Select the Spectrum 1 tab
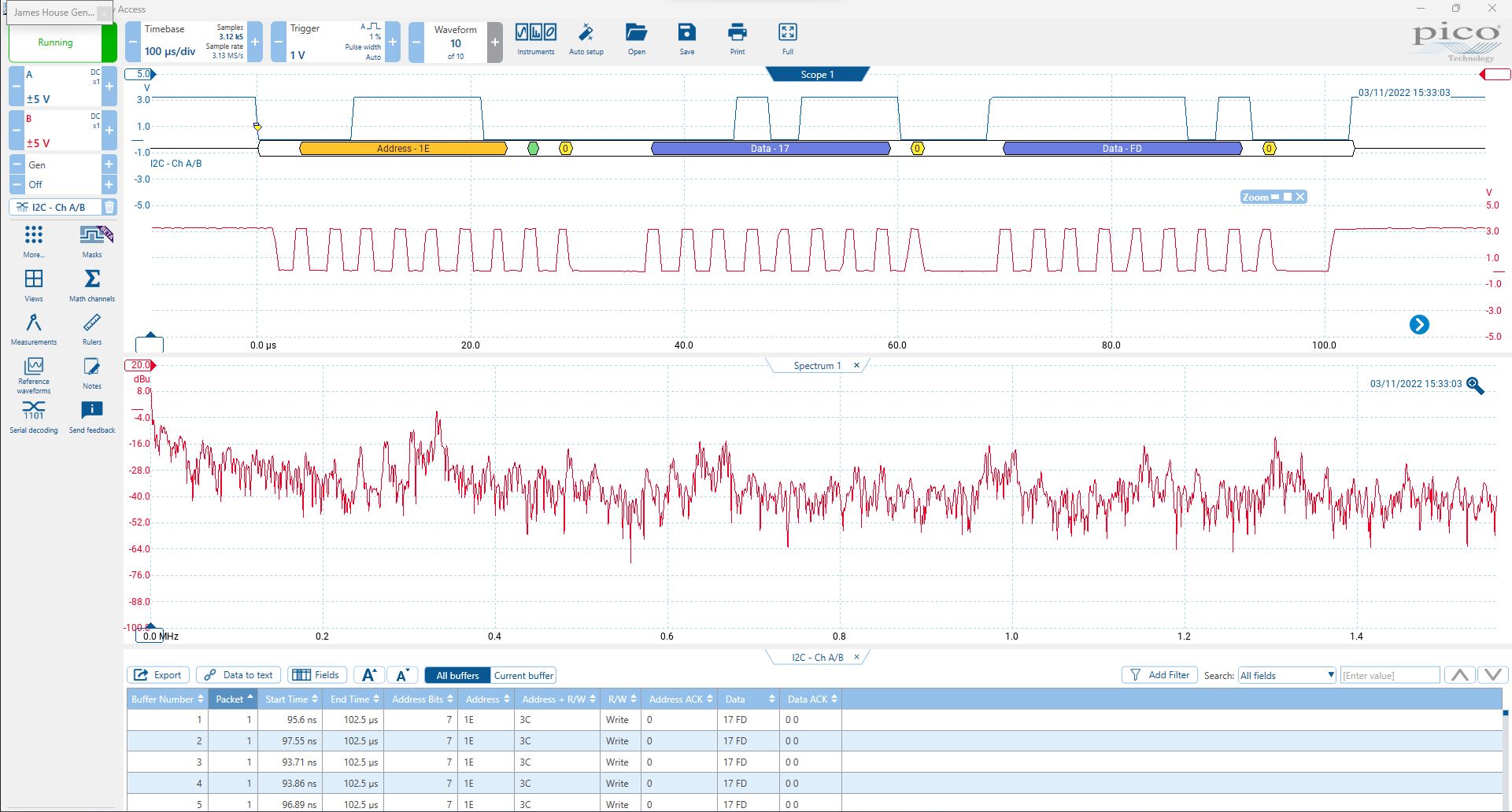 (x=816, y=366)
